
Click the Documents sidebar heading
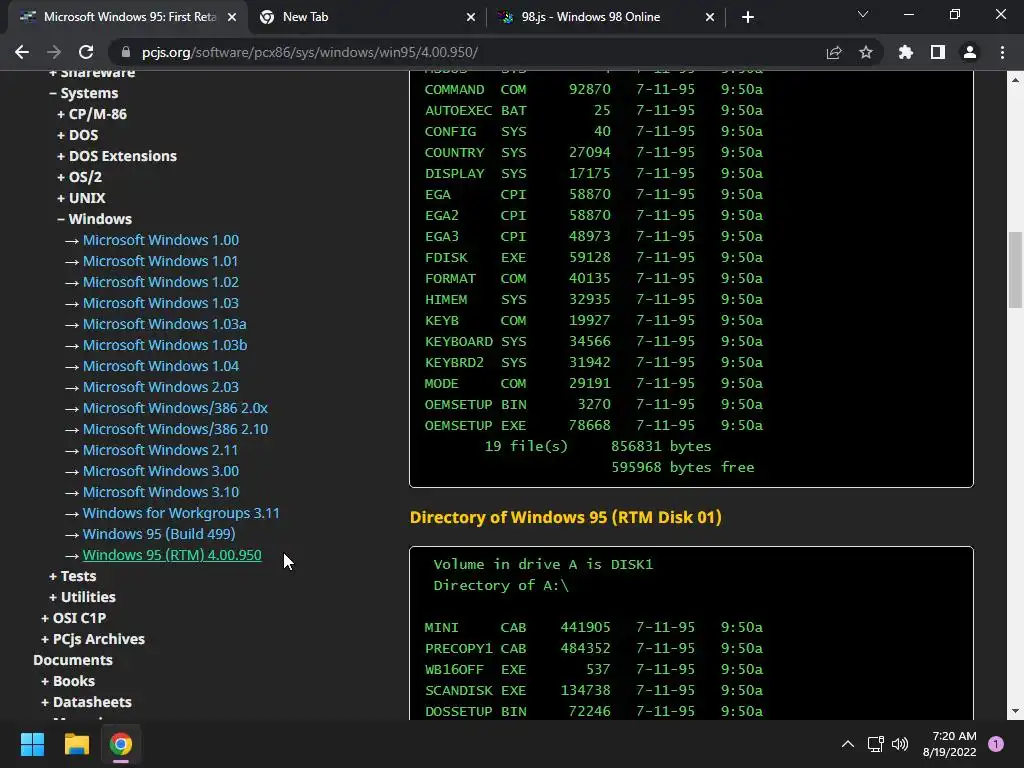(x=73, y=660)
